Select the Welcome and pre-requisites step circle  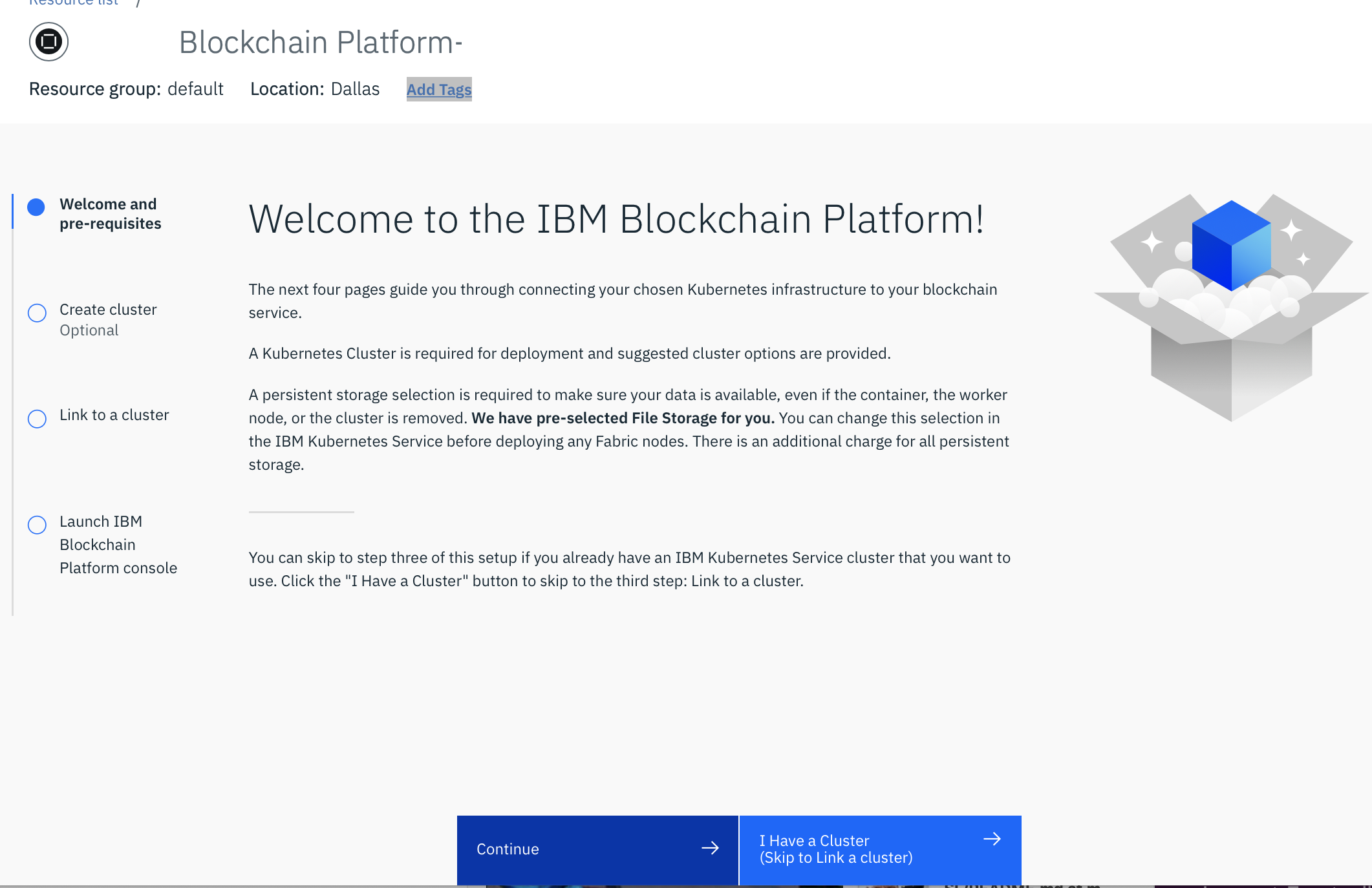click(37, 207)
